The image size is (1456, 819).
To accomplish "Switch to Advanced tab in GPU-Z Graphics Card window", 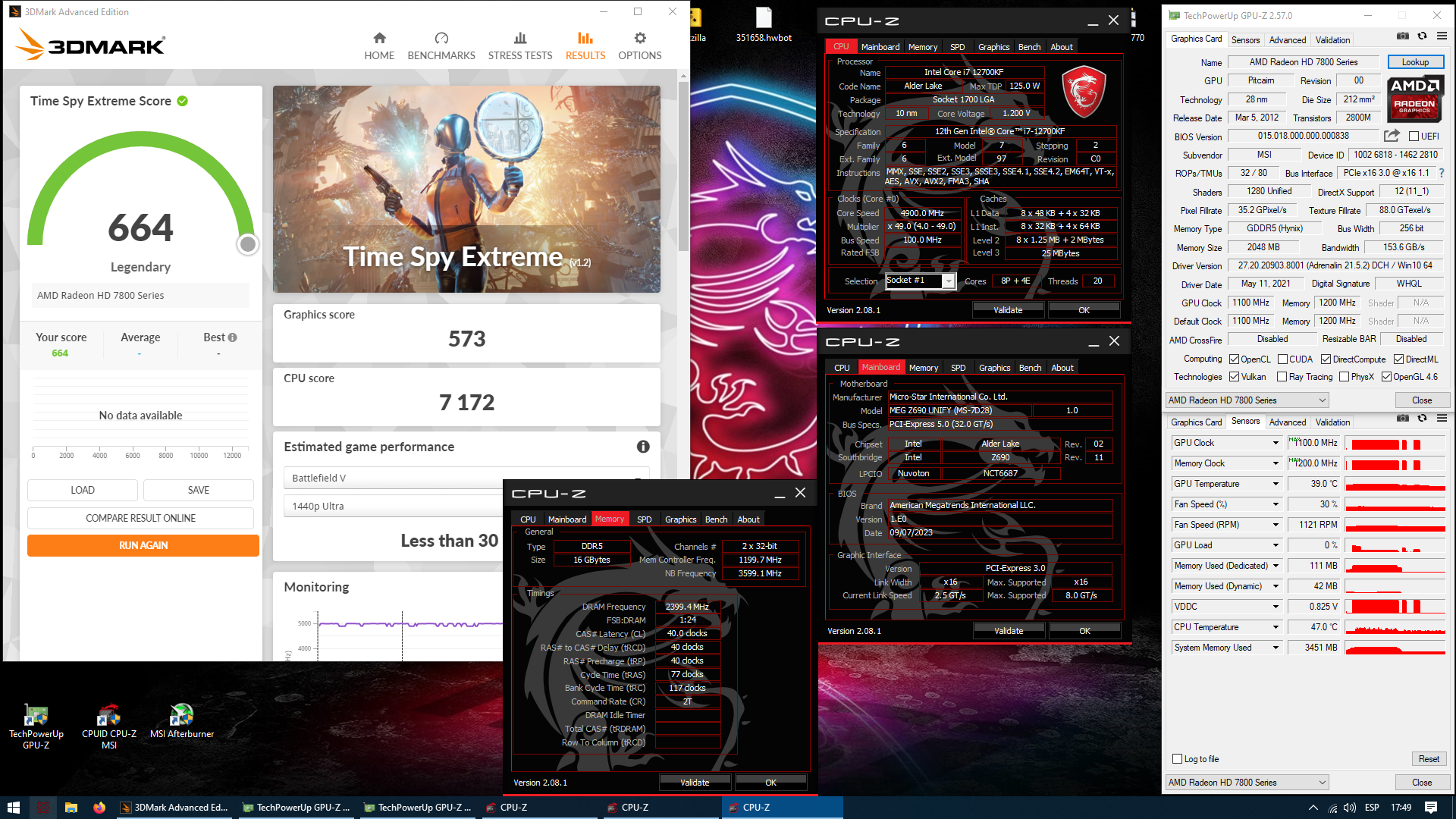I will 1288,40.
